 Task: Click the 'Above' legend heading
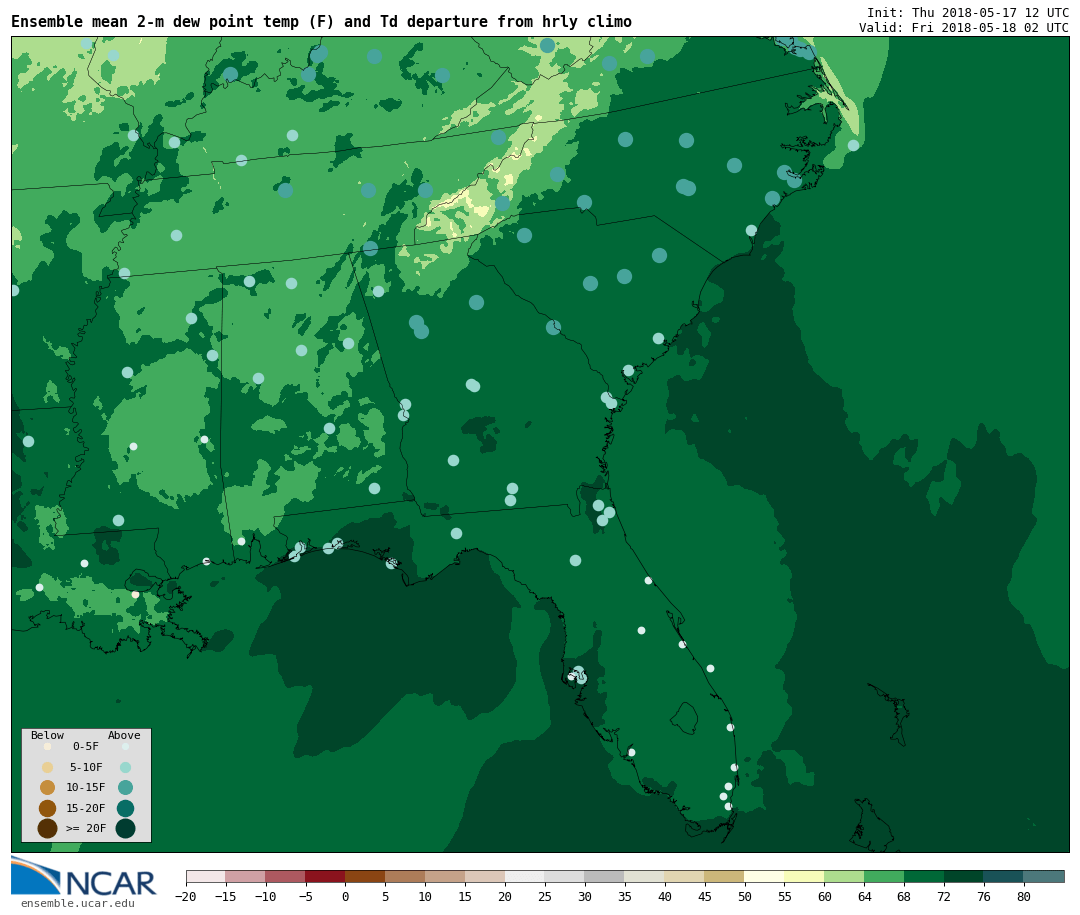pyautogui.click(x=124, y=735)
